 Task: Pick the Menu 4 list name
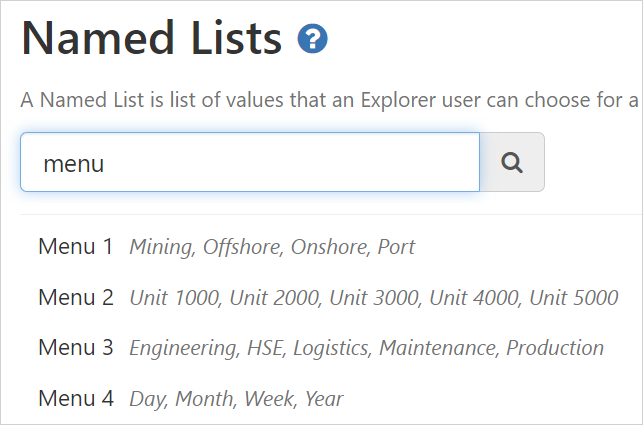[76, 399]
